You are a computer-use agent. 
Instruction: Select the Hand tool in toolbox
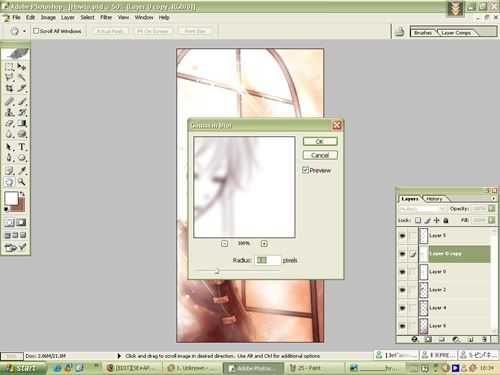coord(9,182)
